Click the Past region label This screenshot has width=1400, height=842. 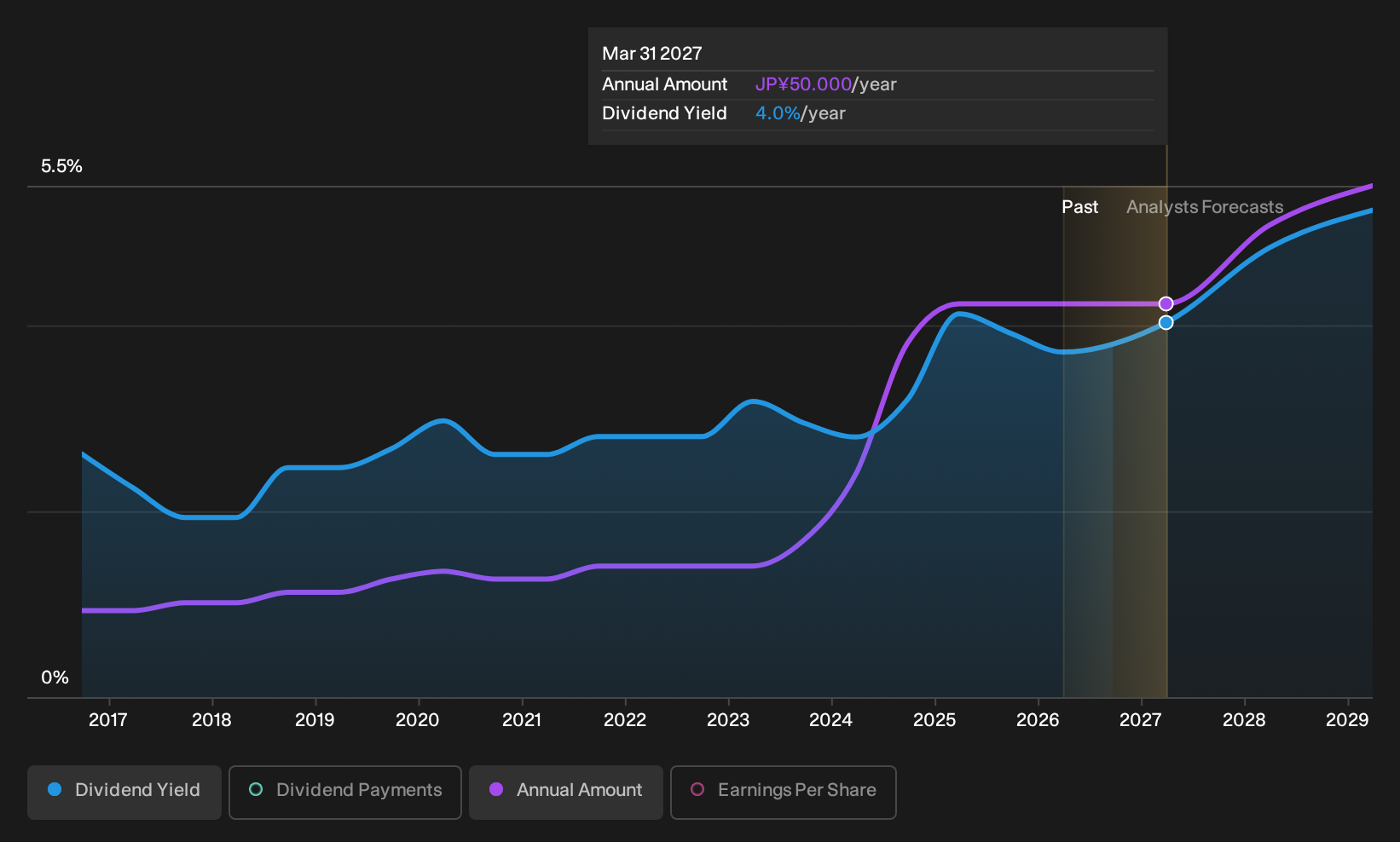[x=1079, y=207]
